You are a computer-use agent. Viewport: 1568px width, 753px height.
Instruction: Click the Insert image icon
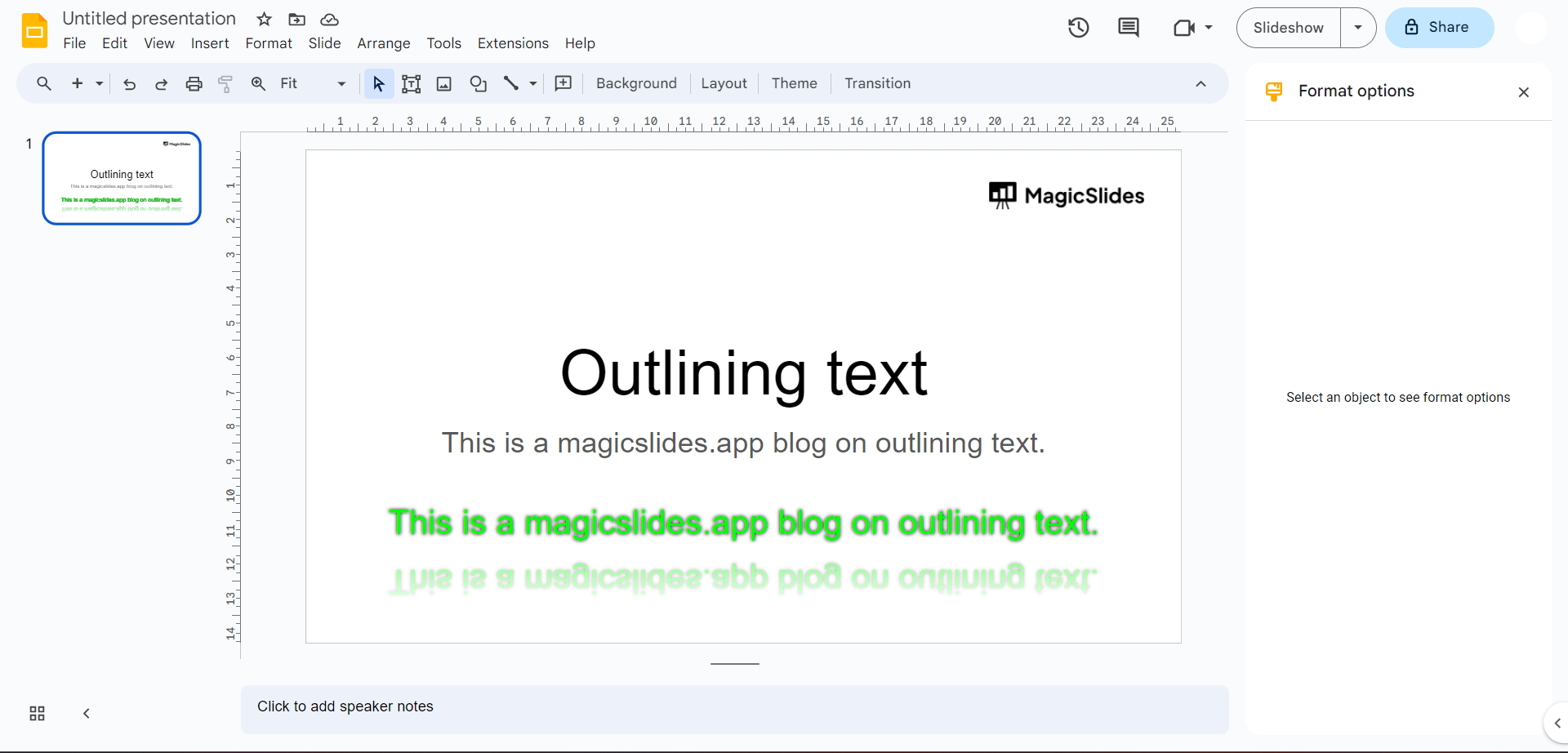pyautogui.click(x=444, y=83)
